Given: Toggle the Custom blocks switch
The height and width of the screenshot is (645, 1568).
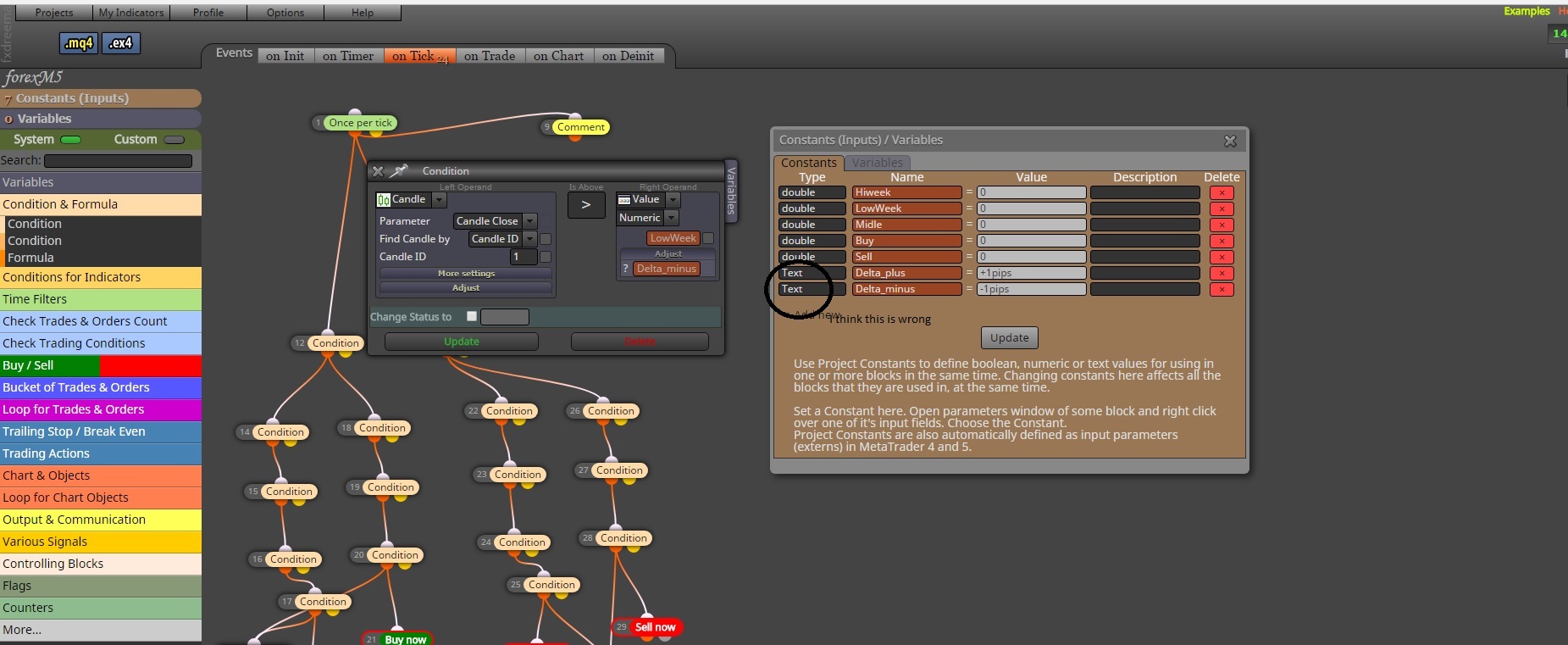Looking at the screenshot, I should click(175, 140).
